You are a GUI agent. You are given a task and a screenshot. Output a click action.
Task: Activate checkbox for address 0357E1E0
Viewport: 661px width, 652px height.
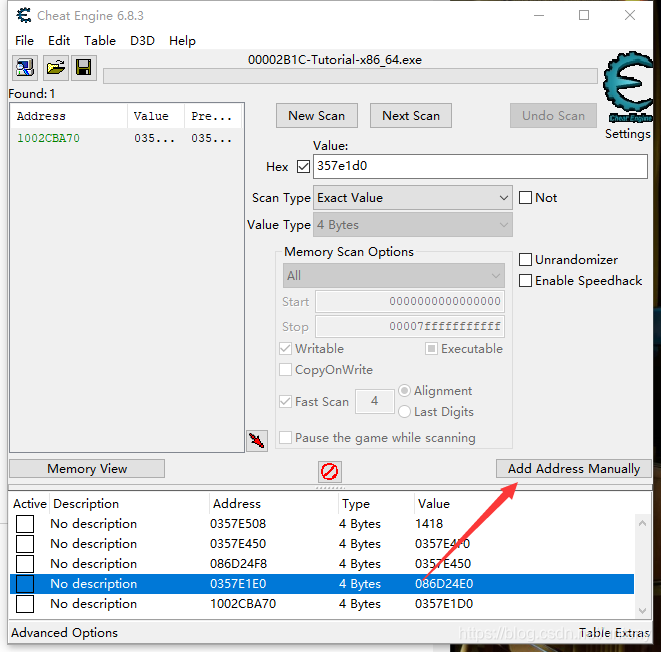(x=25, y=584)
